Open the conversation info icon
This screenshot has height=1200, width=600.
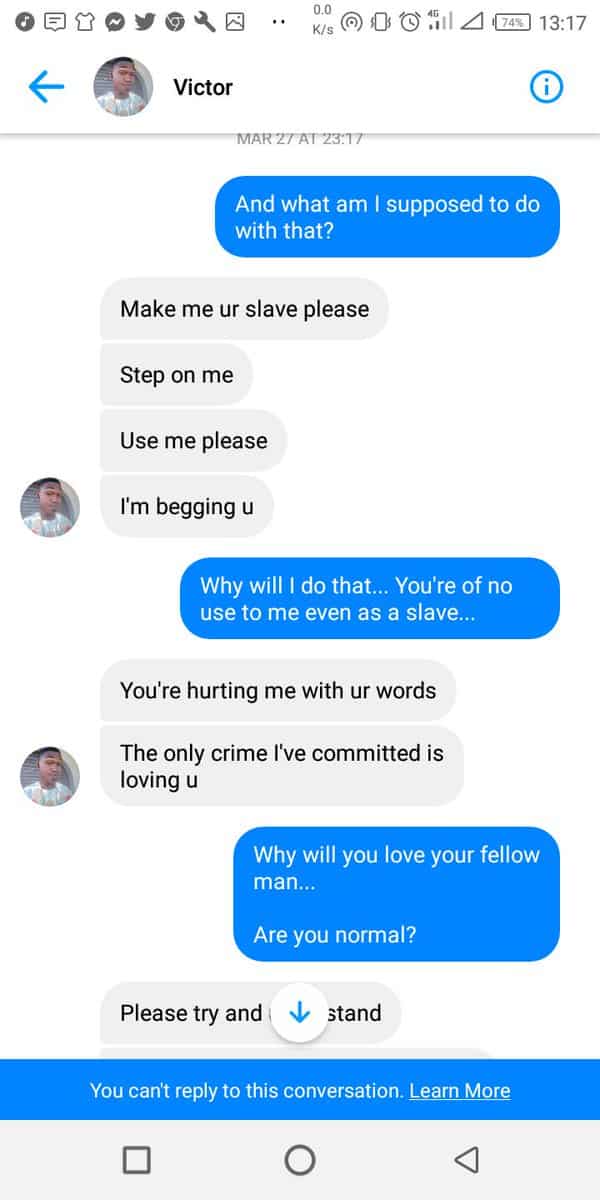[x=545, y=88]
